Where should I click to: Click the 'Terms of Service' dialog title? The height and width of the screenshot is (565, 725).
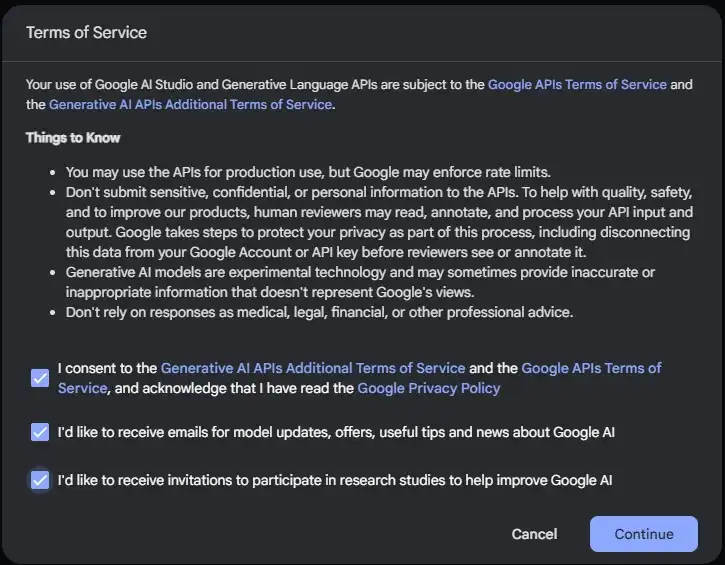coord(86,32)
